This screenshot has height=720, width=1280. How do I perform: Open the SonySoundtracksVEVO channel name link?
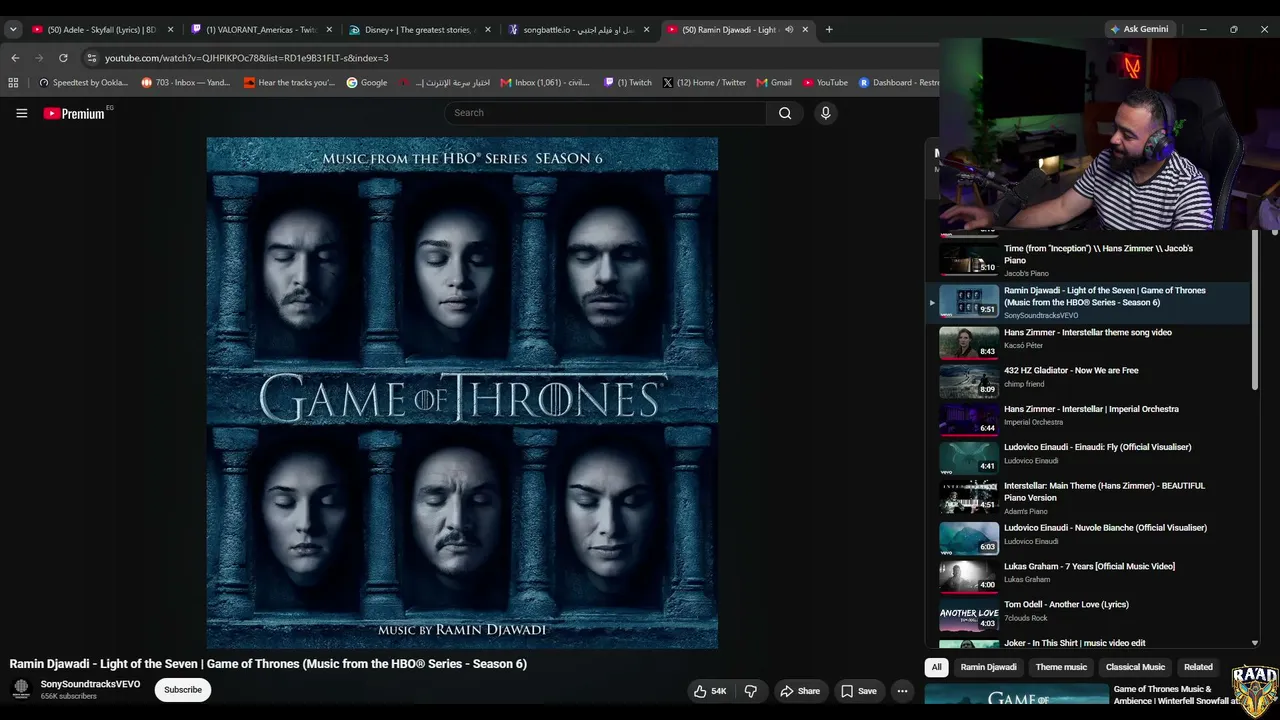[x=90, y=685]
